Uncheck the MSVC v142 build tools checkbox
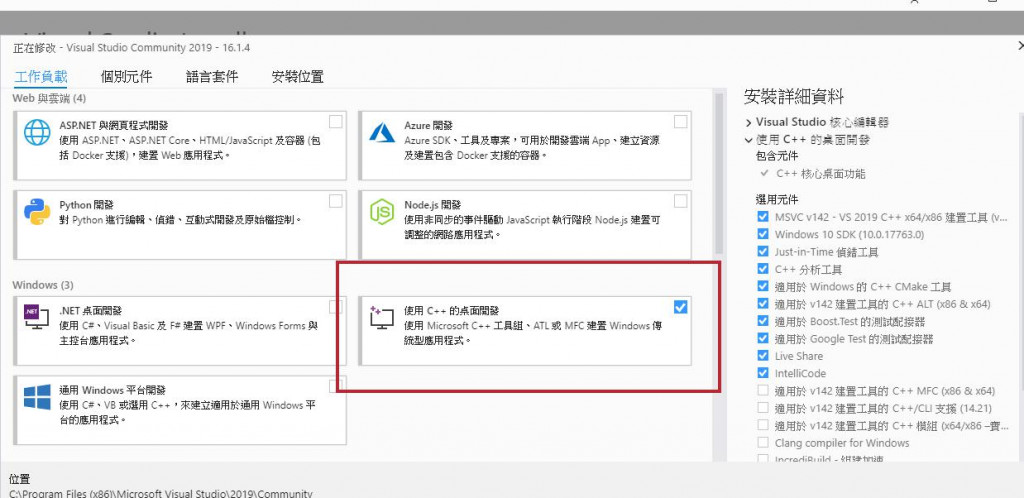This screenshot has height=498, width=1024. tap(763, 217)
